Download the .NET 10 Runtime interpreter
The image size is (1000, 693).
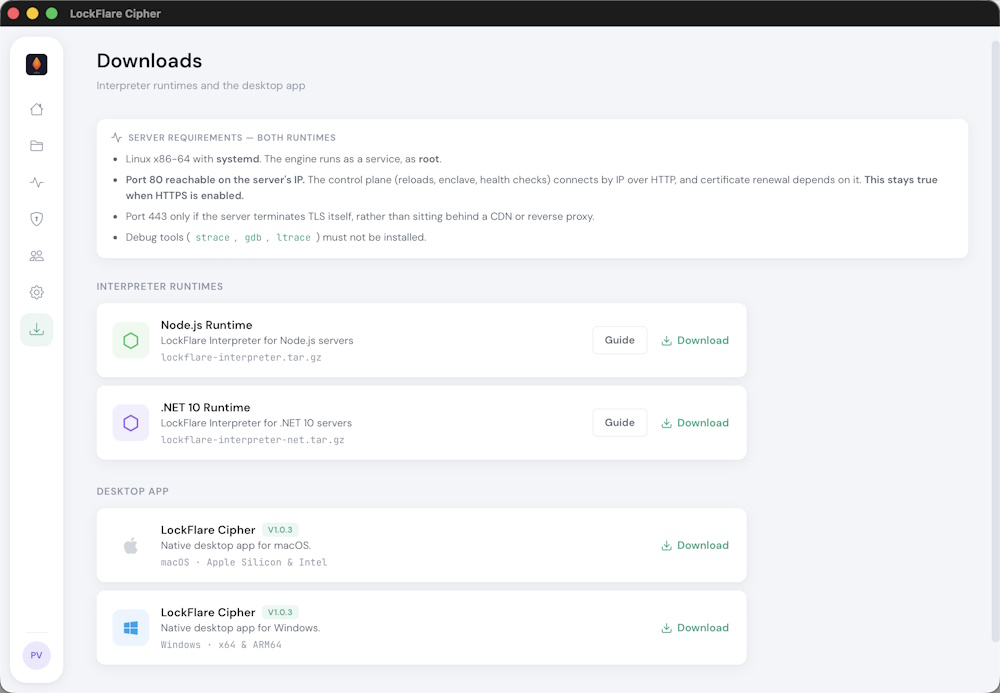pyautogui.click(x=695, y=423)
